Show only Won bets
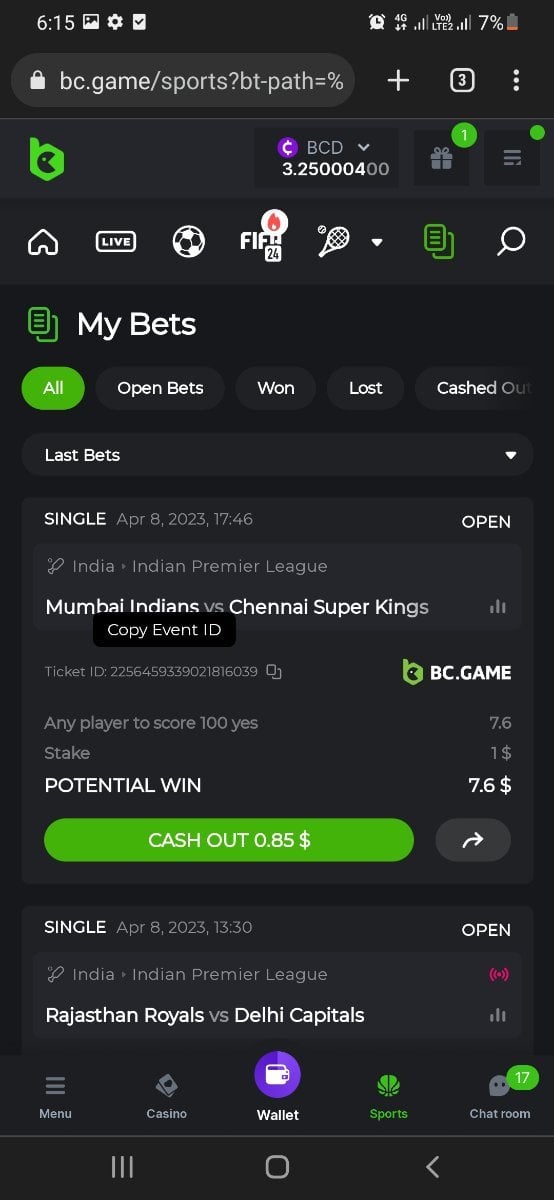Screen dimensions: 554x1200 coord(276,388)
